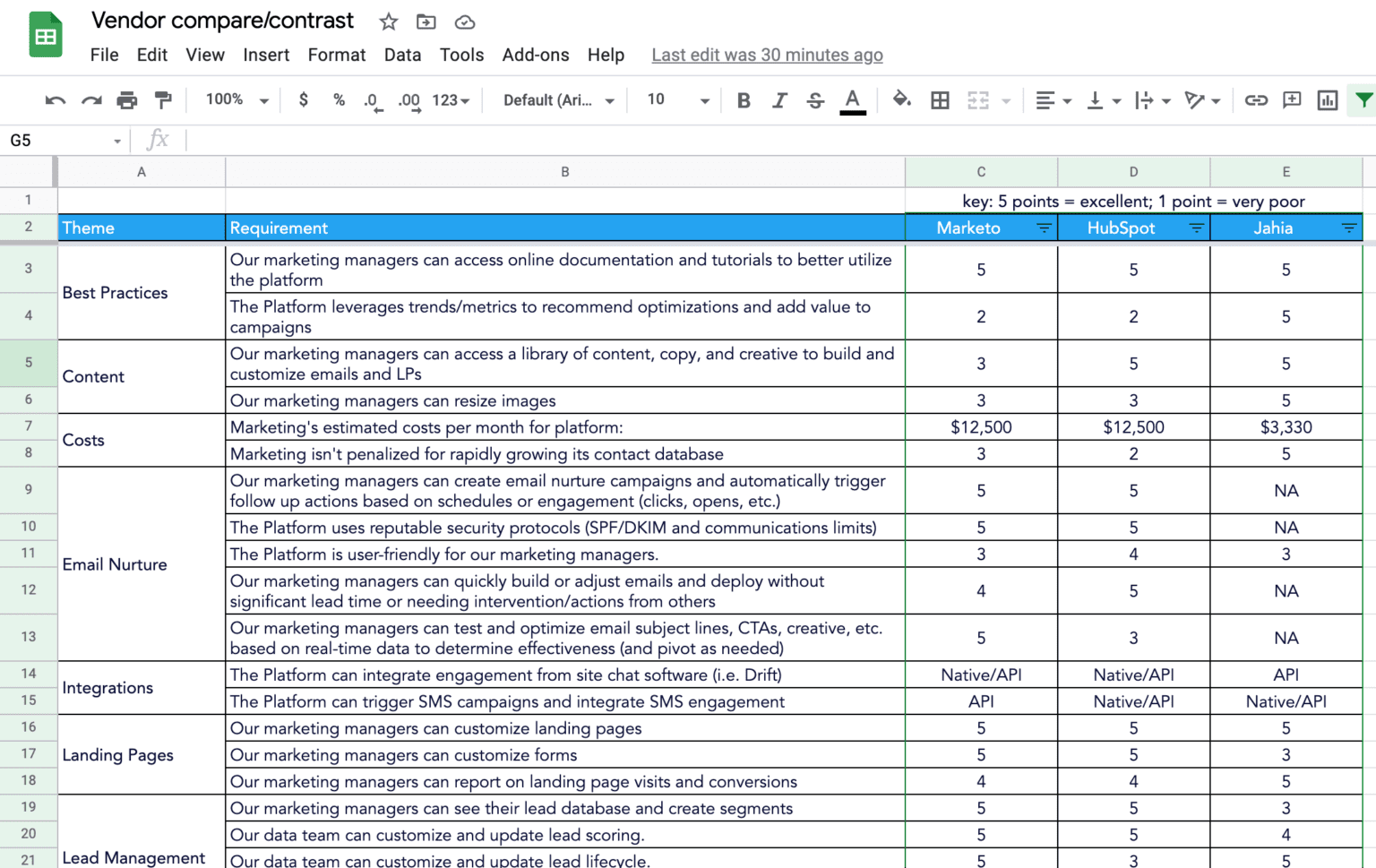Open the Add-ons menu
Viewport: 1376px width, 868px height.
[x=536, y=55]
